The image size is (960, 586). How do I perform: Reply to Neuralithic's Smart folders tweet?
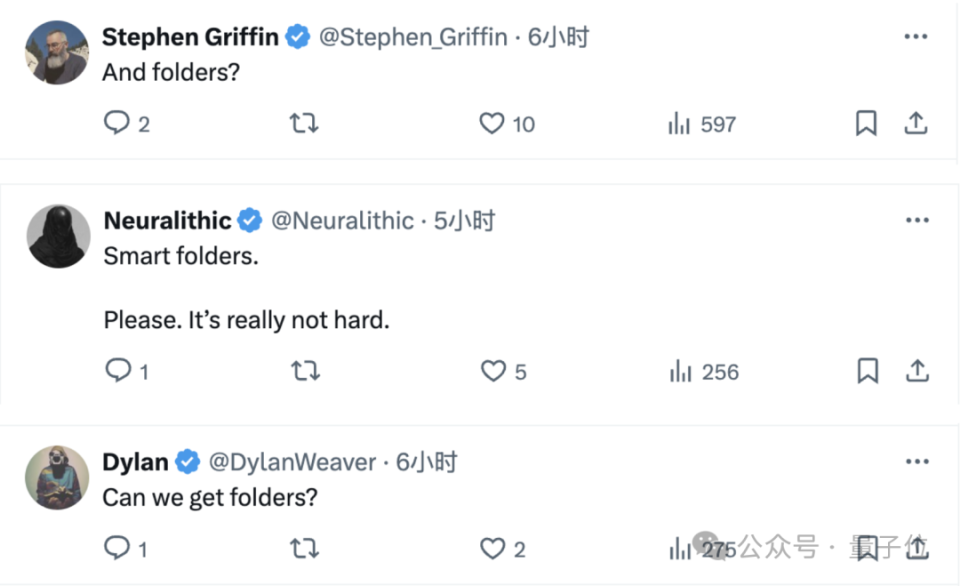pos(118,371)
